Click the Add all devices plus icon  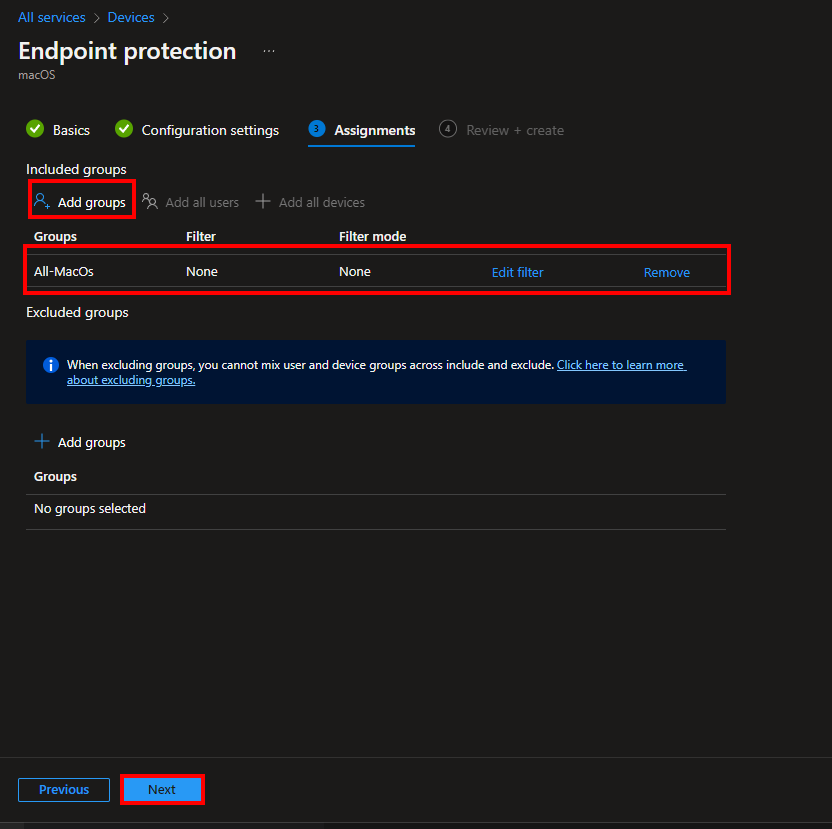[x=263, y=201]
